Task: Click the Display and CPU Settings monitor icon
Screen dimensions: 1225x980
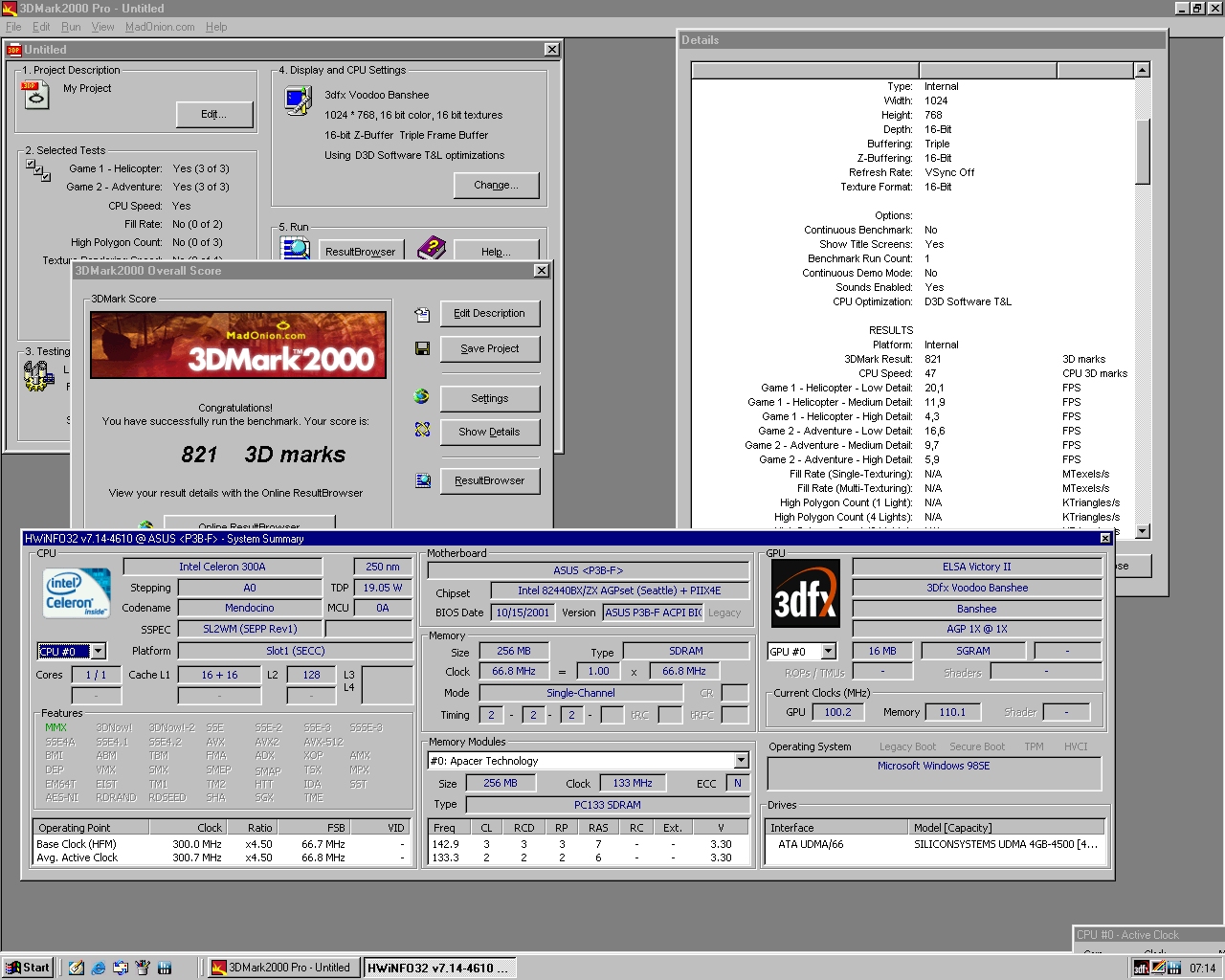Action: tap(298, 100)
